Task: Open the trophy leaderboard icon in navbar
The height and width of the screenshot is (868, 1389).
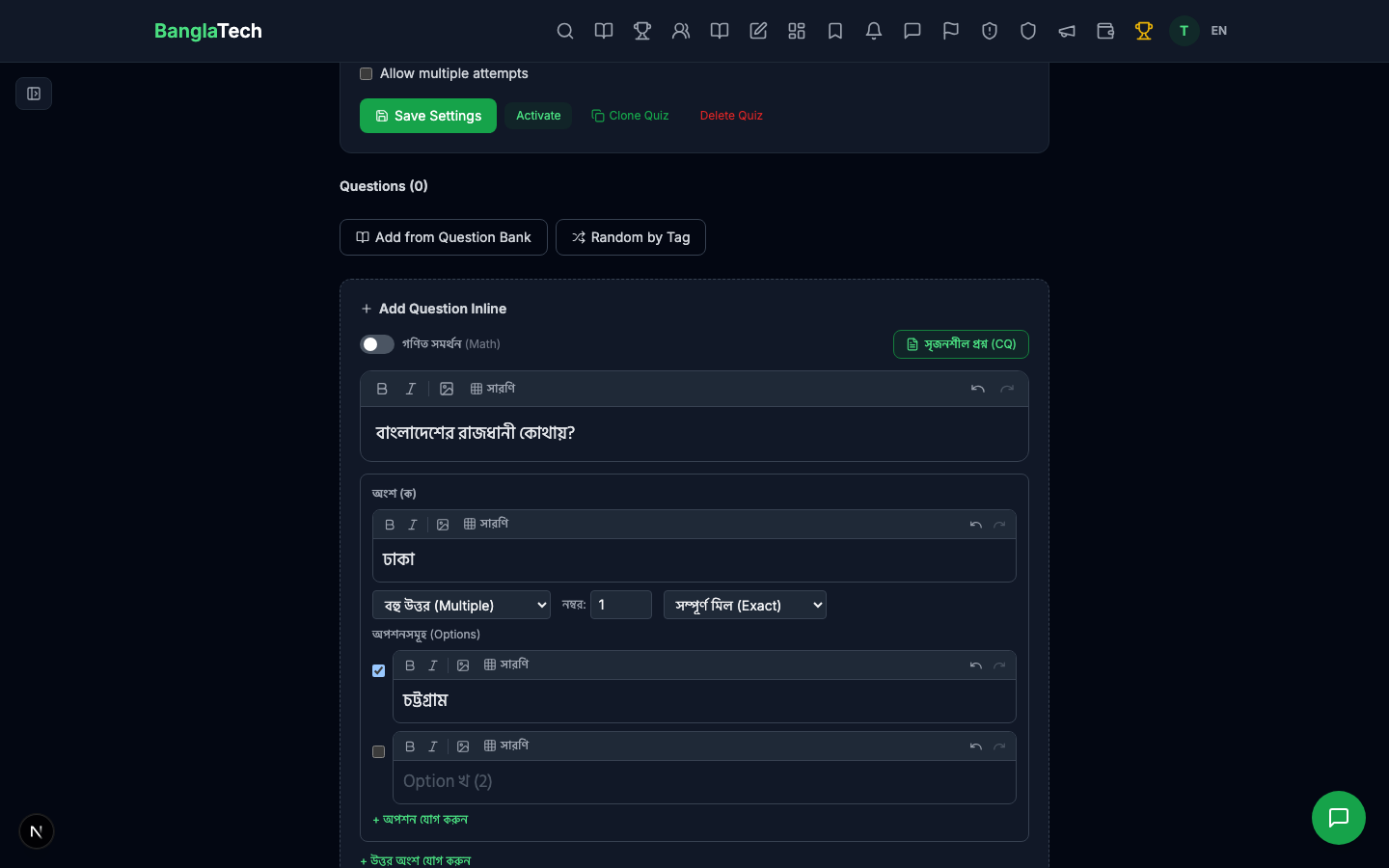Action: pyautogui.click(x=642, y=31)
